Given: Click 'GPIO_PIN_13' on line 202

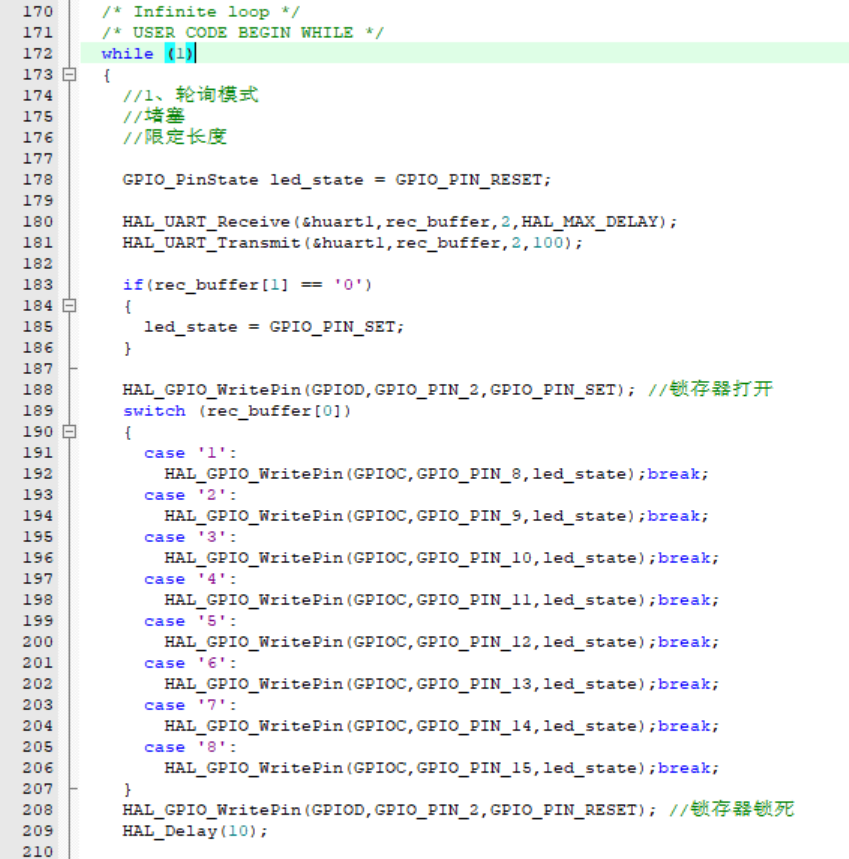Looking at the screenshot, I should (474, 684).
